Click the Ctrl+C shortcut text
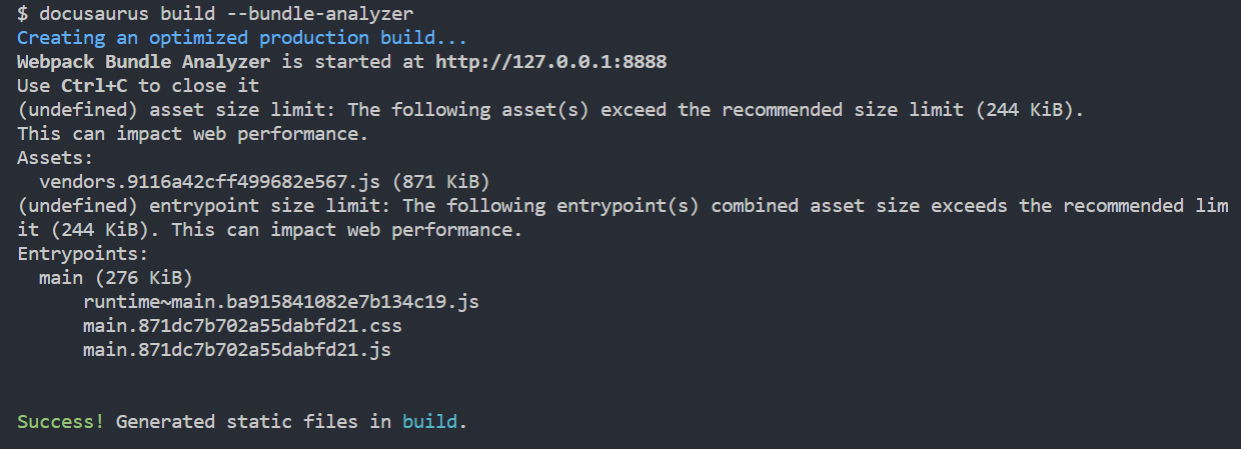 pos(95,86)
